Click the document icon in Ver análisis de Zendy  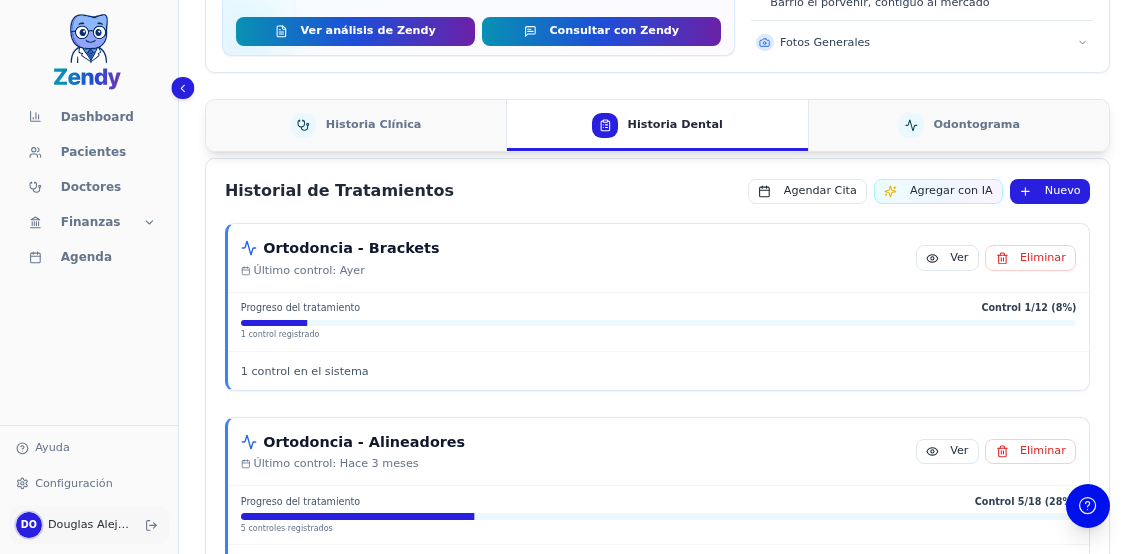(281, 32)
